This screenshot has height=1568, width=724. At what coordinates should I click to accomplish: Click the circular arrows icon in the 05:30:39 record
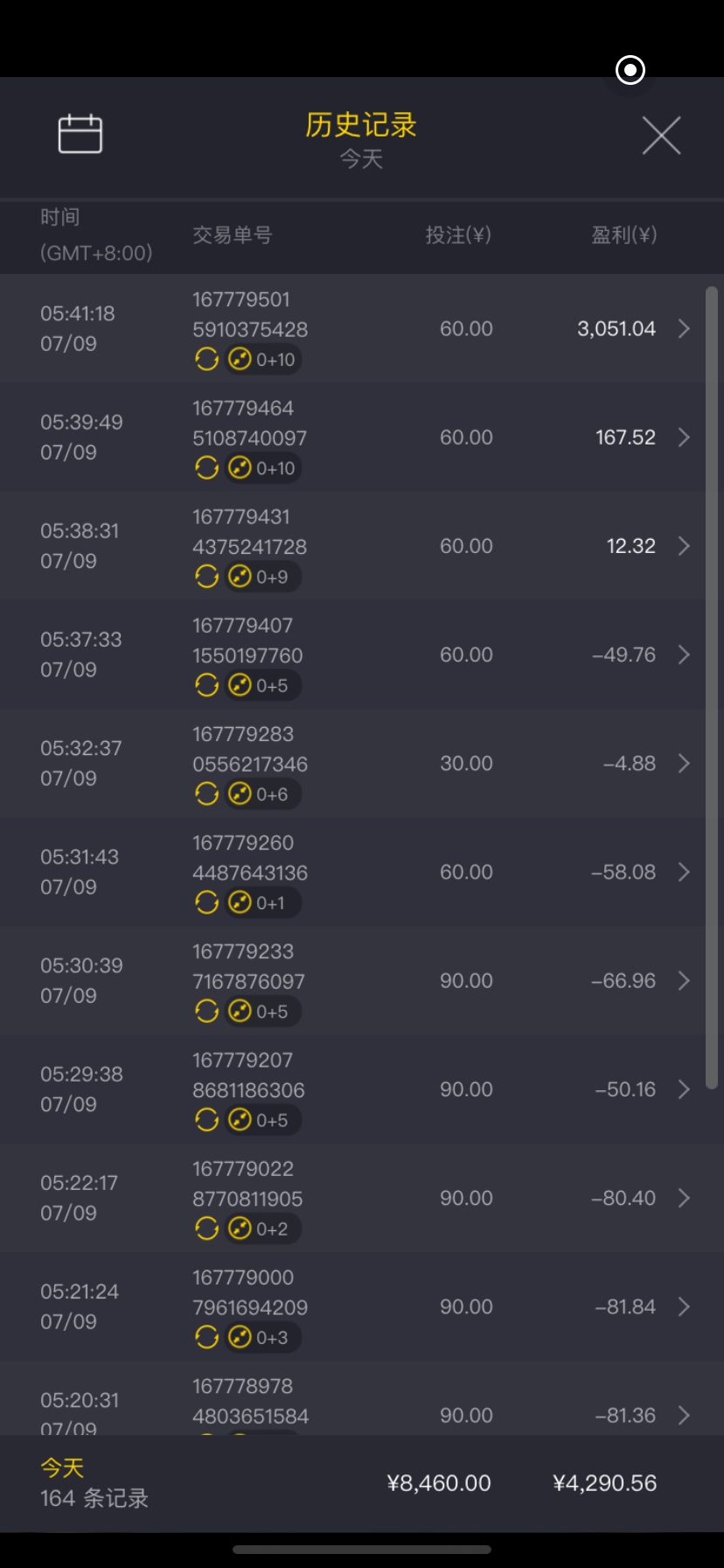click(x=206, y=1011)
